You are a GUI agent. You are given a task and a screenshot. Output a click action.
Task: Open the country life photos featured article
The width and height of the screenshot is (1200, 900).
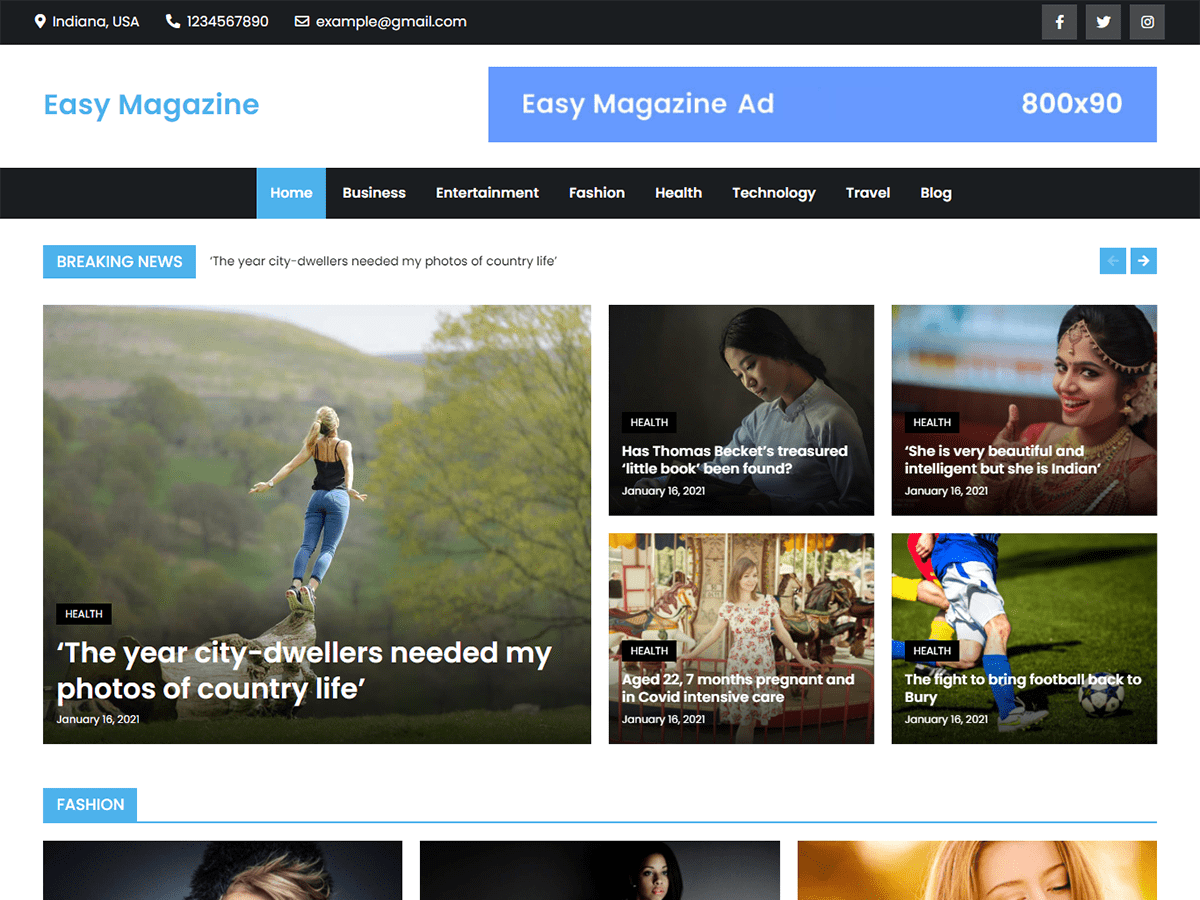pyautogui.click(x=303, y=670)
